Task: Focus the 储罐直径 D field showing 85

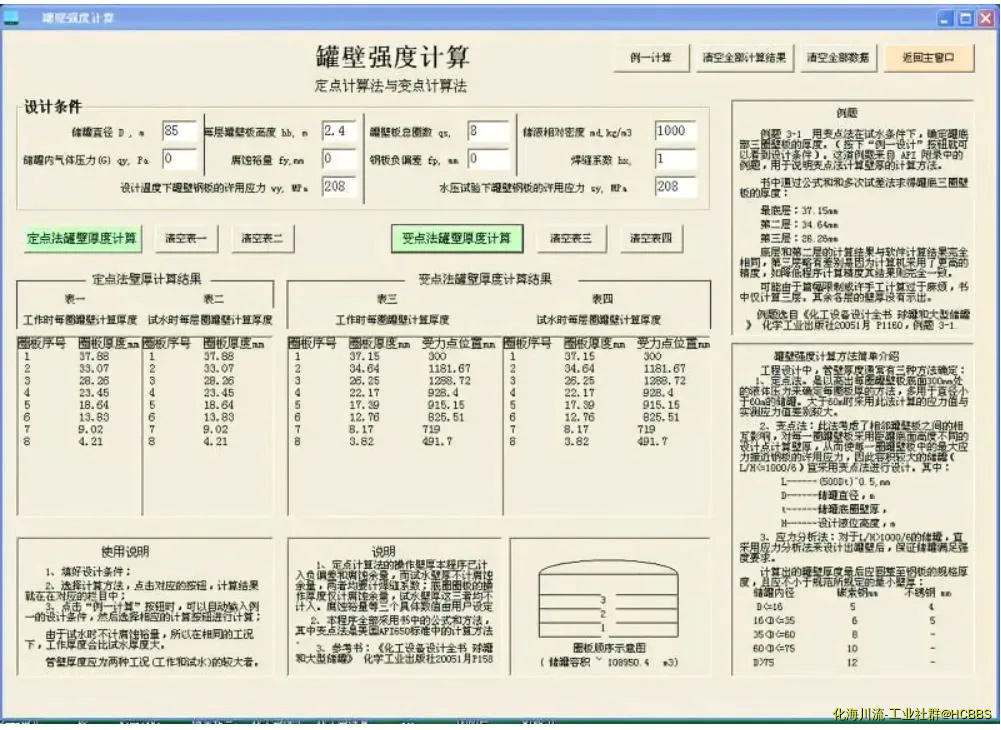Action: [179, 131]
